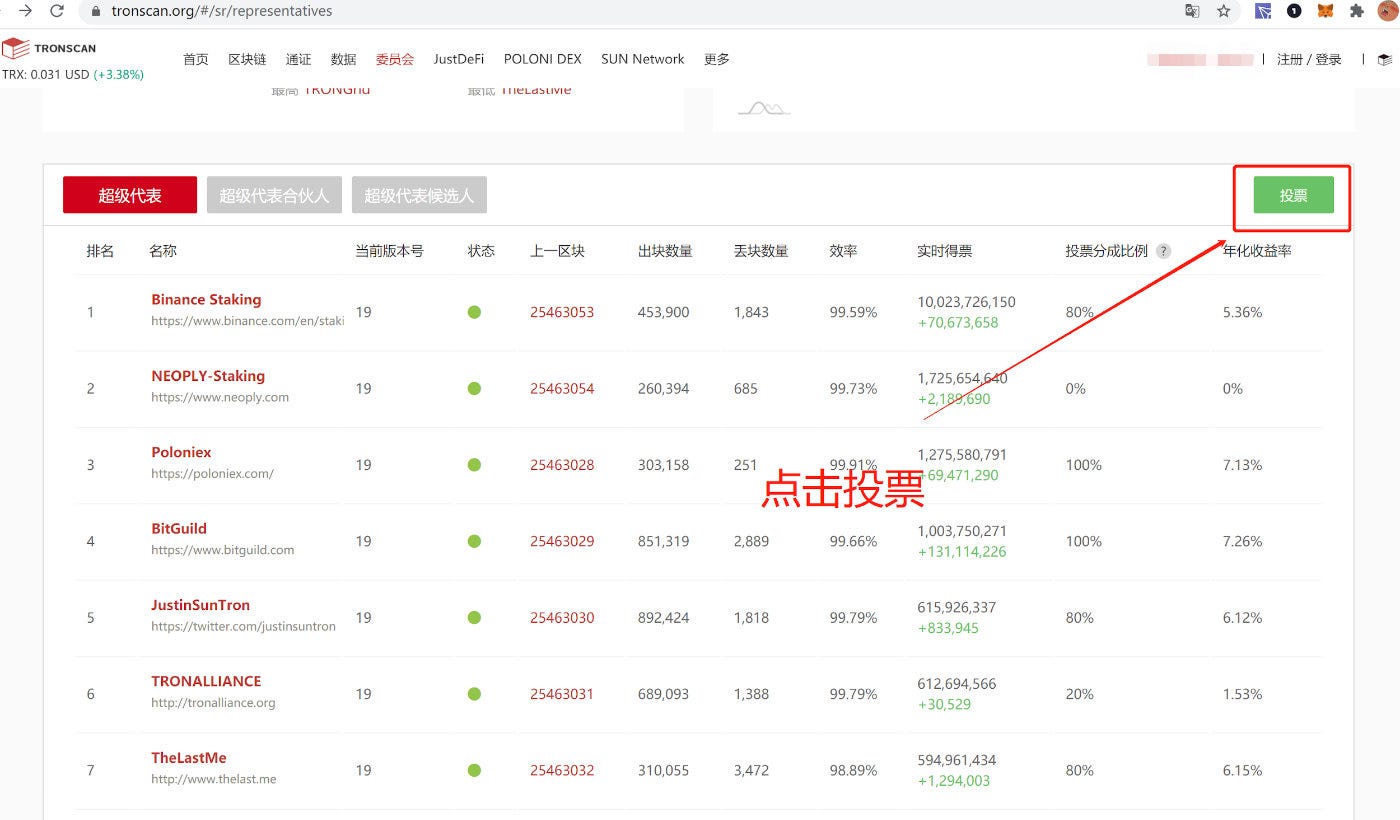Click the 年化收益率 column header

1257,251
